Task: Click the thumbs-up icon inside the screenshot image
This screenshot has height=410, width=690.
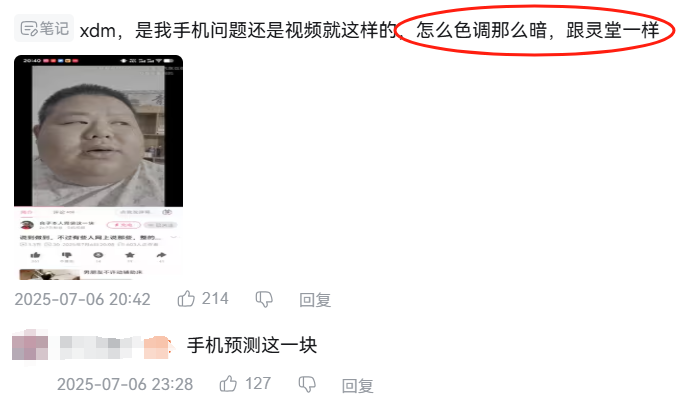Action: [x=35, y=255]
